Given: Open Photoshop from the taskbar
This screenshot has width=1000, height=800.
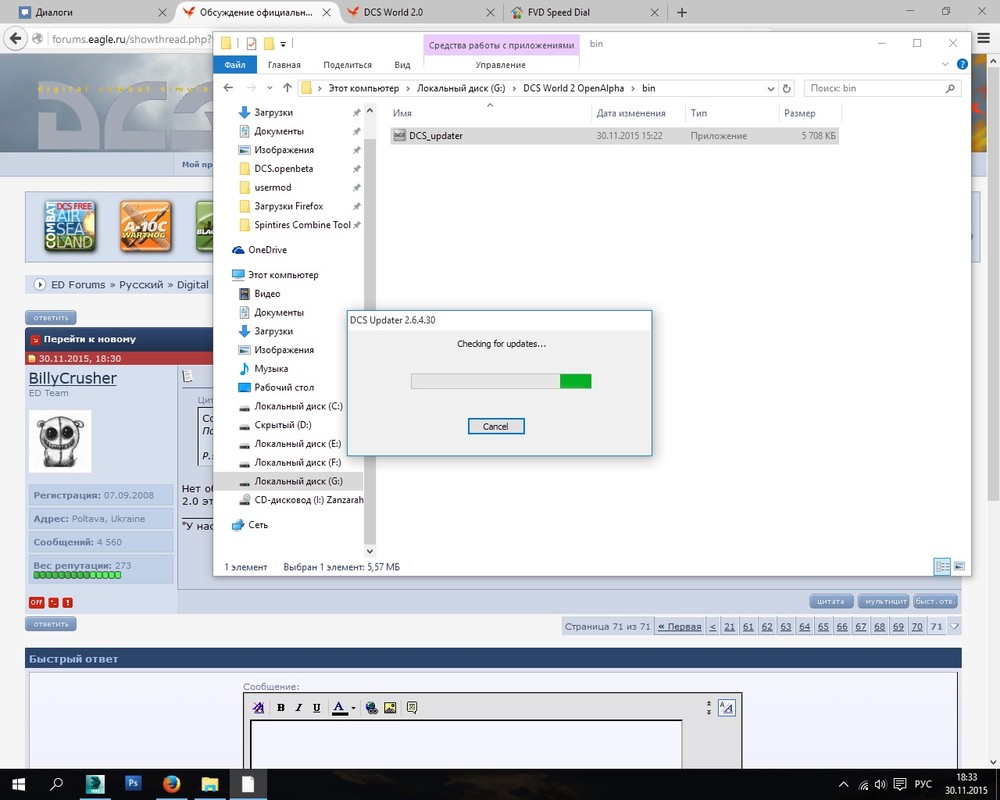Looking at the screenshot, I should click(x=133, y=784).
